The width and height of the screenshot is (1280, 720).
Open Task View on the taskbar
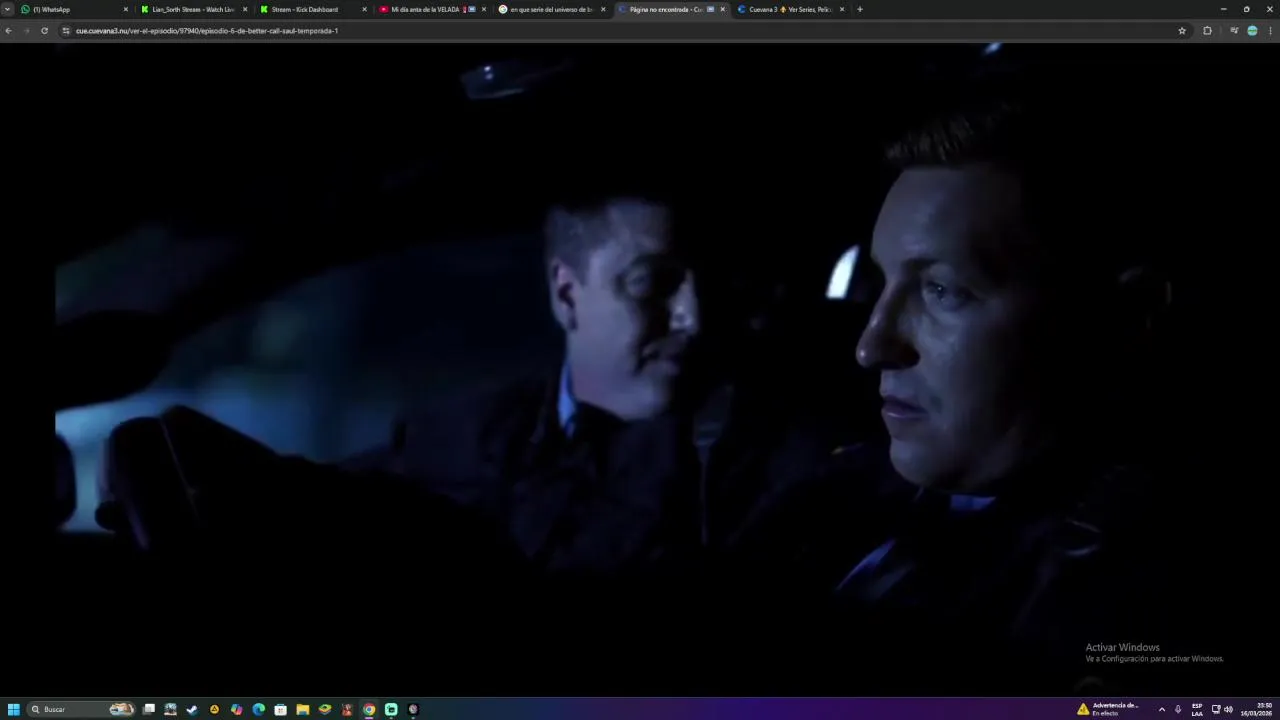click(149, 709)
